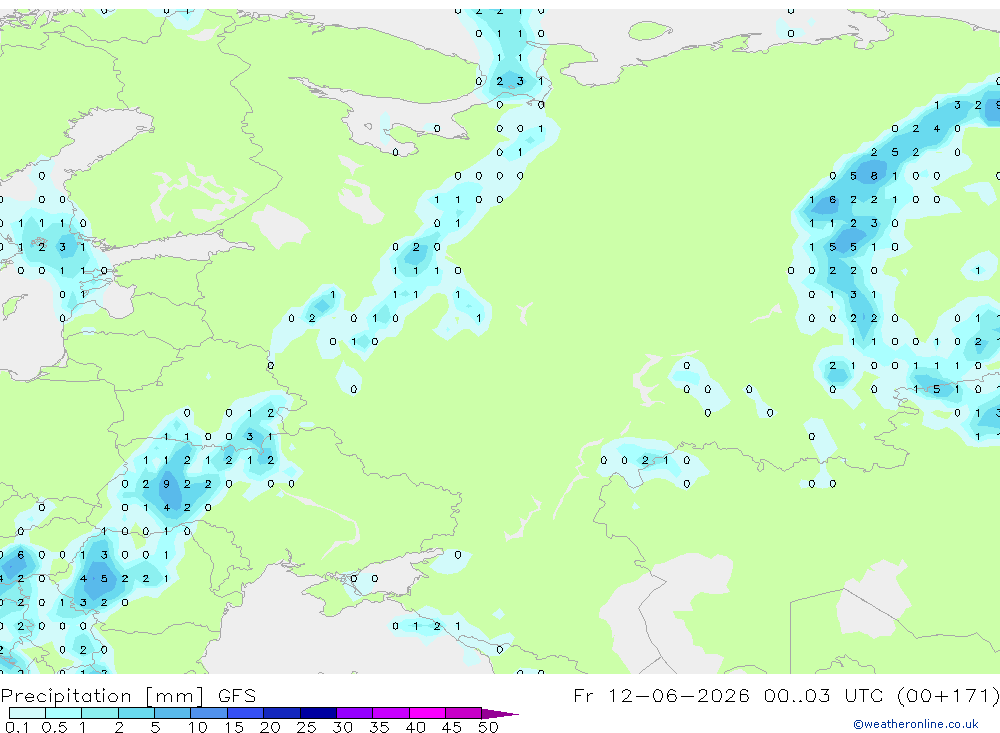Click the '25' legend scale label

(x=306, y=727)
